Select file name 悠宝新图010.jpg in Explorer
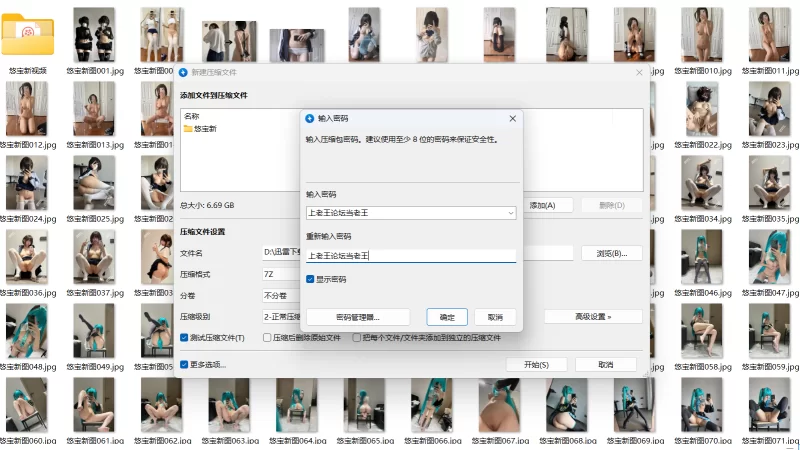The height and width of the screenshot is (450, 800). point(703,71)
